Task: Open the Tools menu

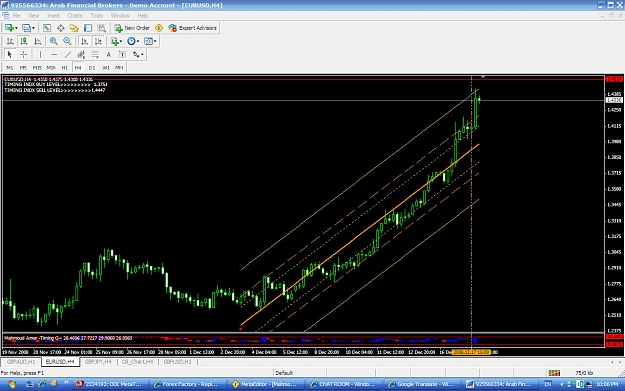Action: coord(96,16)
